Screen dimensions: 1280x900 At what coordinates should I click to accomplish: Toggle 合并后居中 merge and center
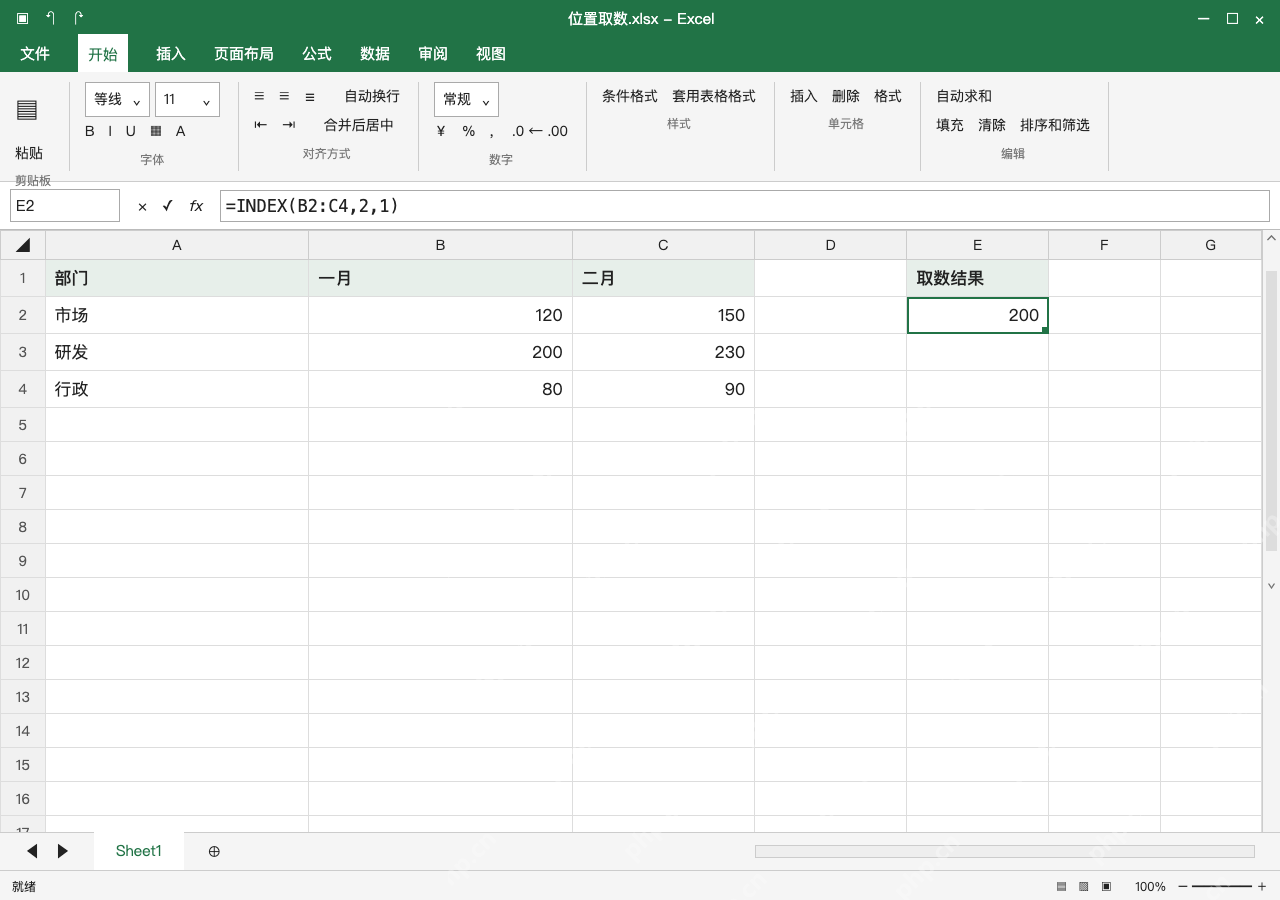[x=359, y=125]
